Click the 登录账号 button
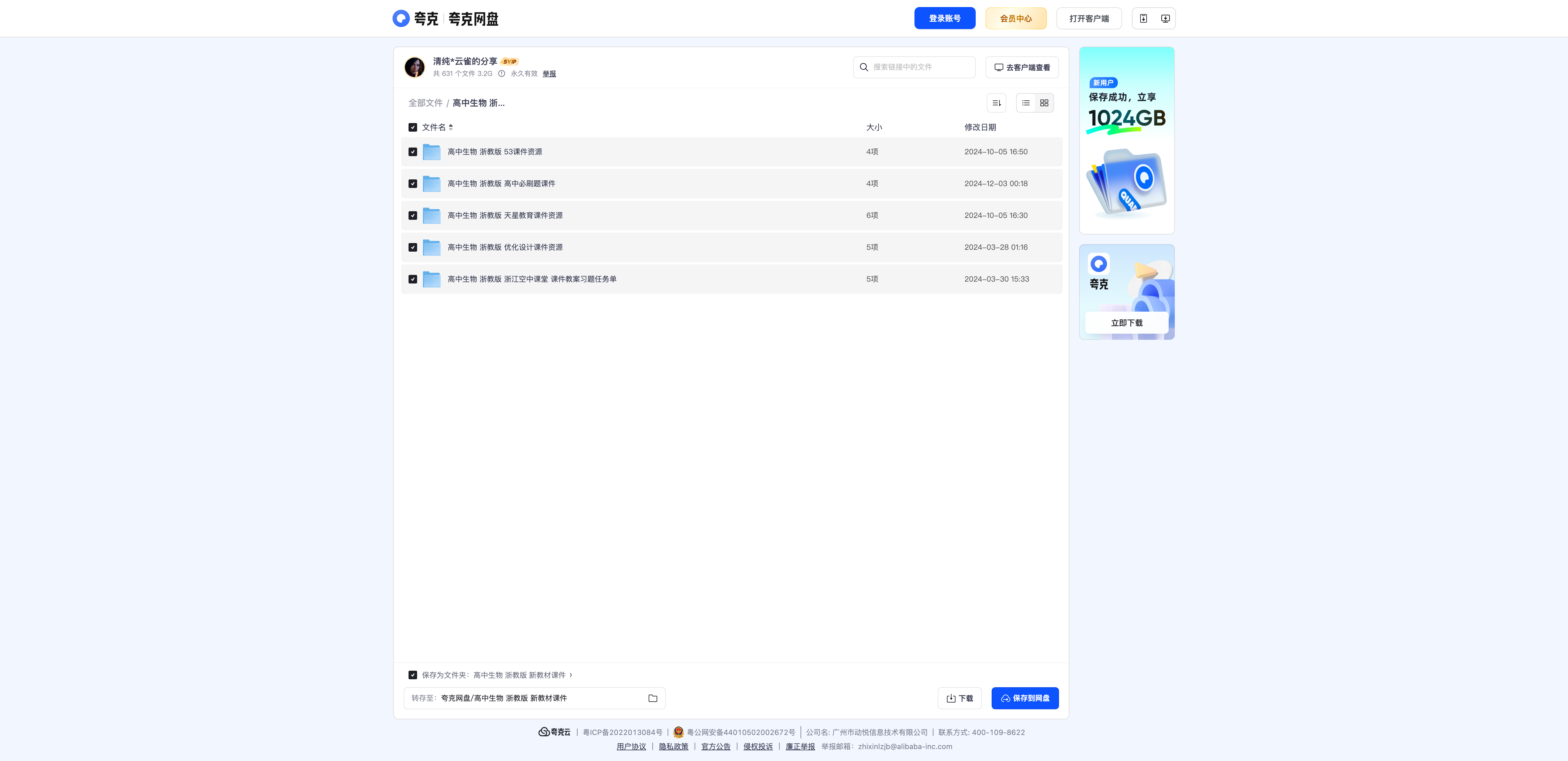 click(x=945, y=18)
